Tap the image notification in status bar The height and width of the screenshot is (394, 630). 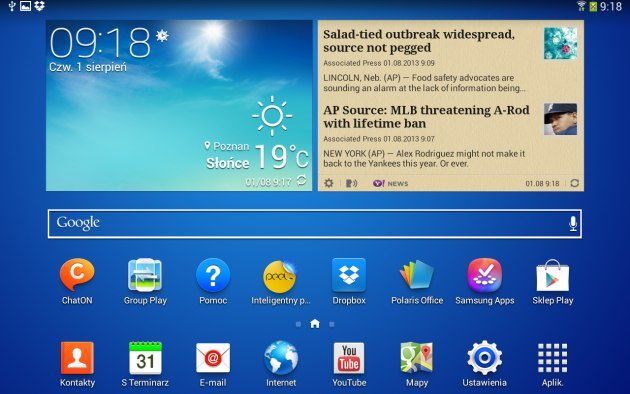coord(25,6)
